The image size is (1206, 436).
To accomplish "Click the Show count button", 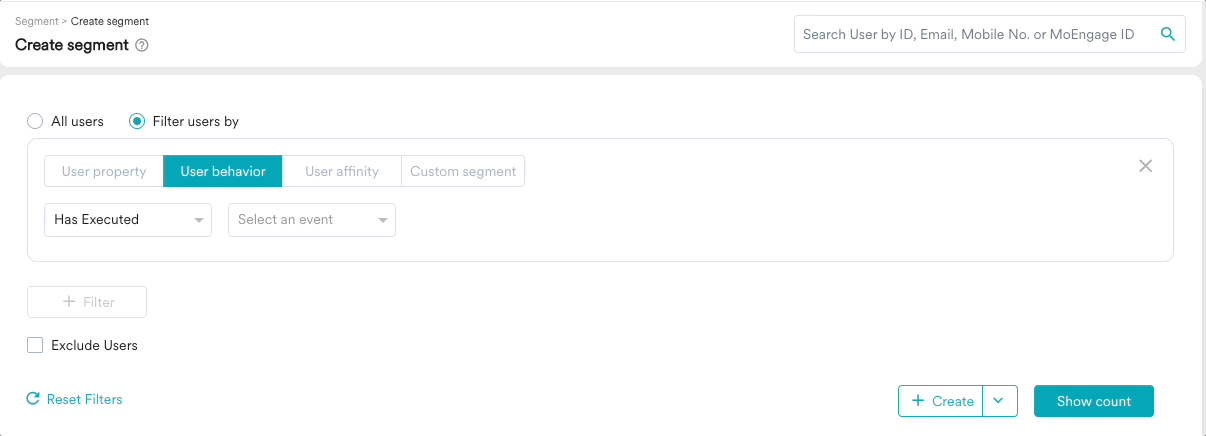I will point(1094,401).
